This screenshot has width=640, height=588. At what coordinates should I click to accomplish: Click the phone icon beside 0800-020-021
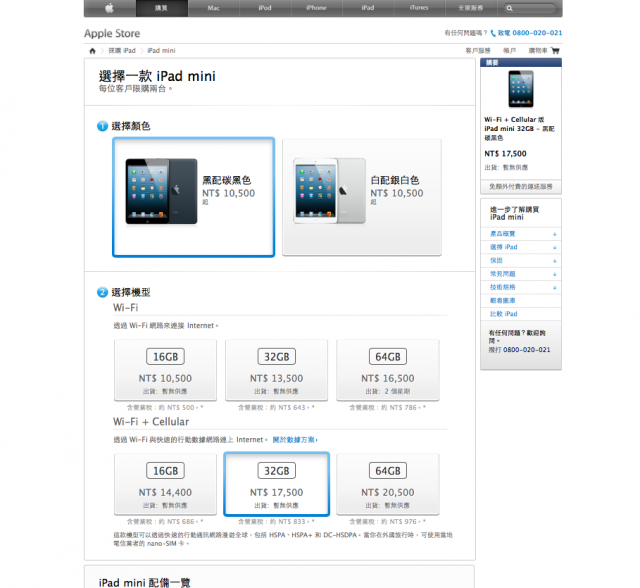493,33
